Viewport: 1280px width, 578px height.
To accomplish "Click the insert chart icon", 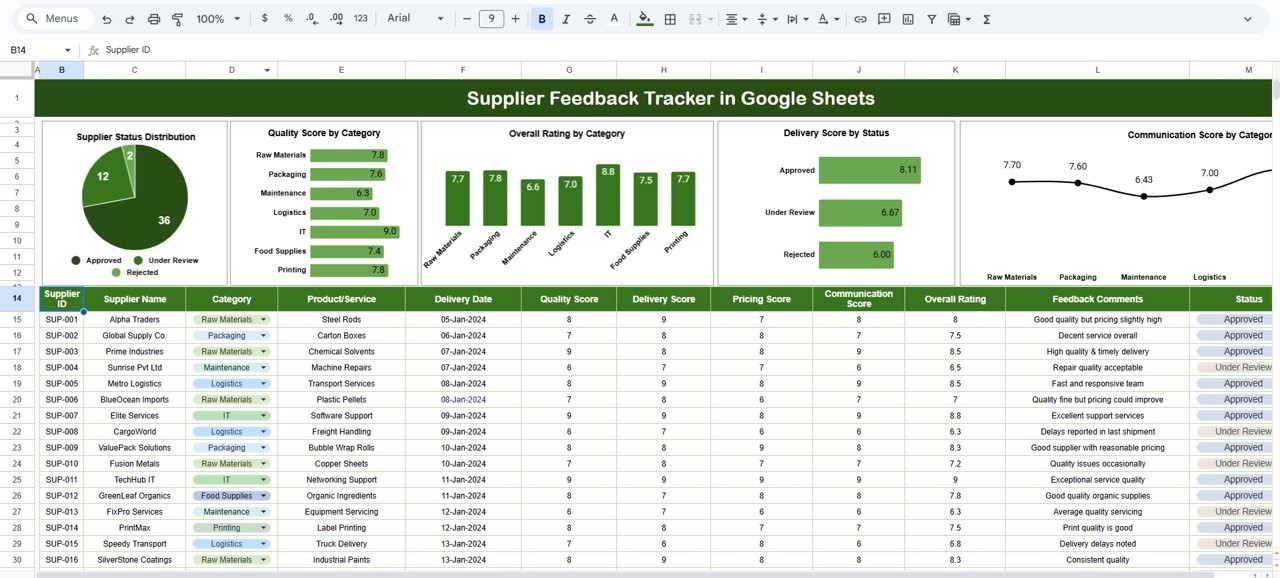I will tap(908, 19).
